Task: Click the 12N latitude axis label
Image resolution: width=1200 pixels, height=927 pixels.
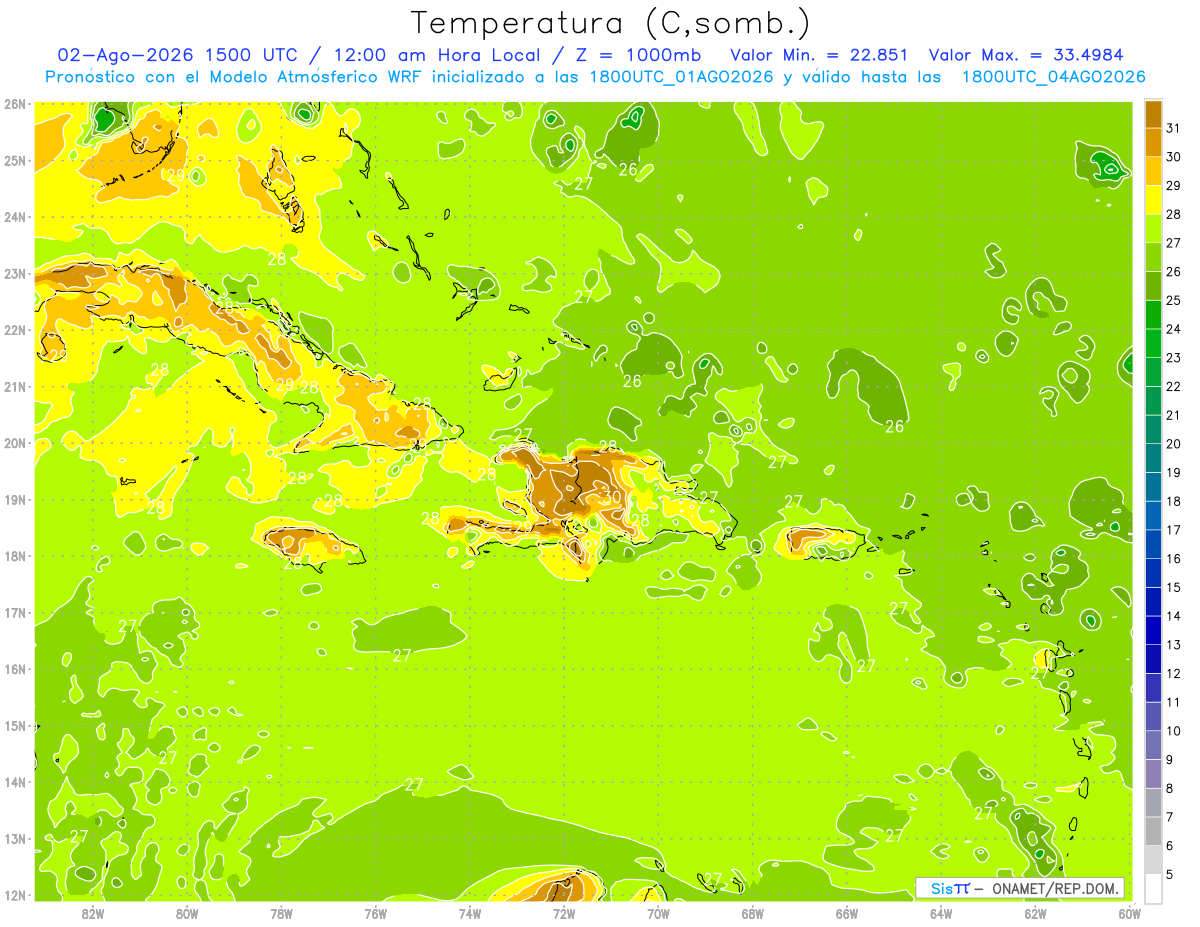Action: (x=14, y=895)
